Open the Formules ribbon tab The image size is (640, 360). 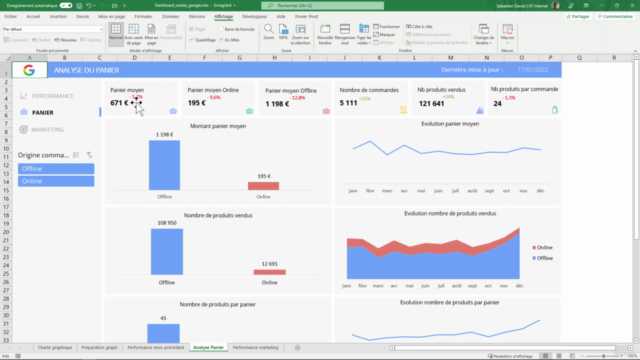point(143,17)
